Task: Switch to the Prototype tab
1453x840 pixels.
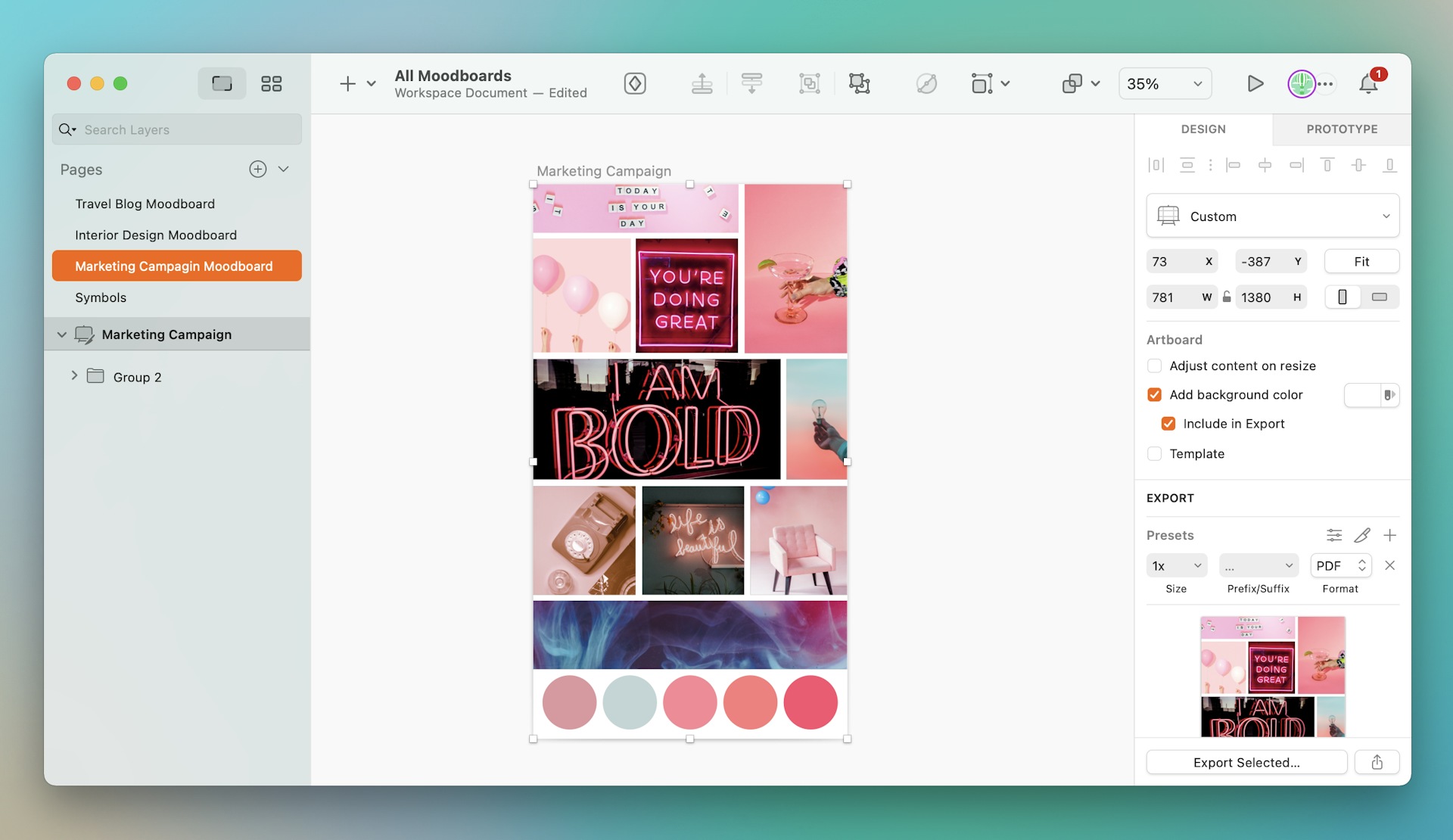Action: (x=1341, y=129)
